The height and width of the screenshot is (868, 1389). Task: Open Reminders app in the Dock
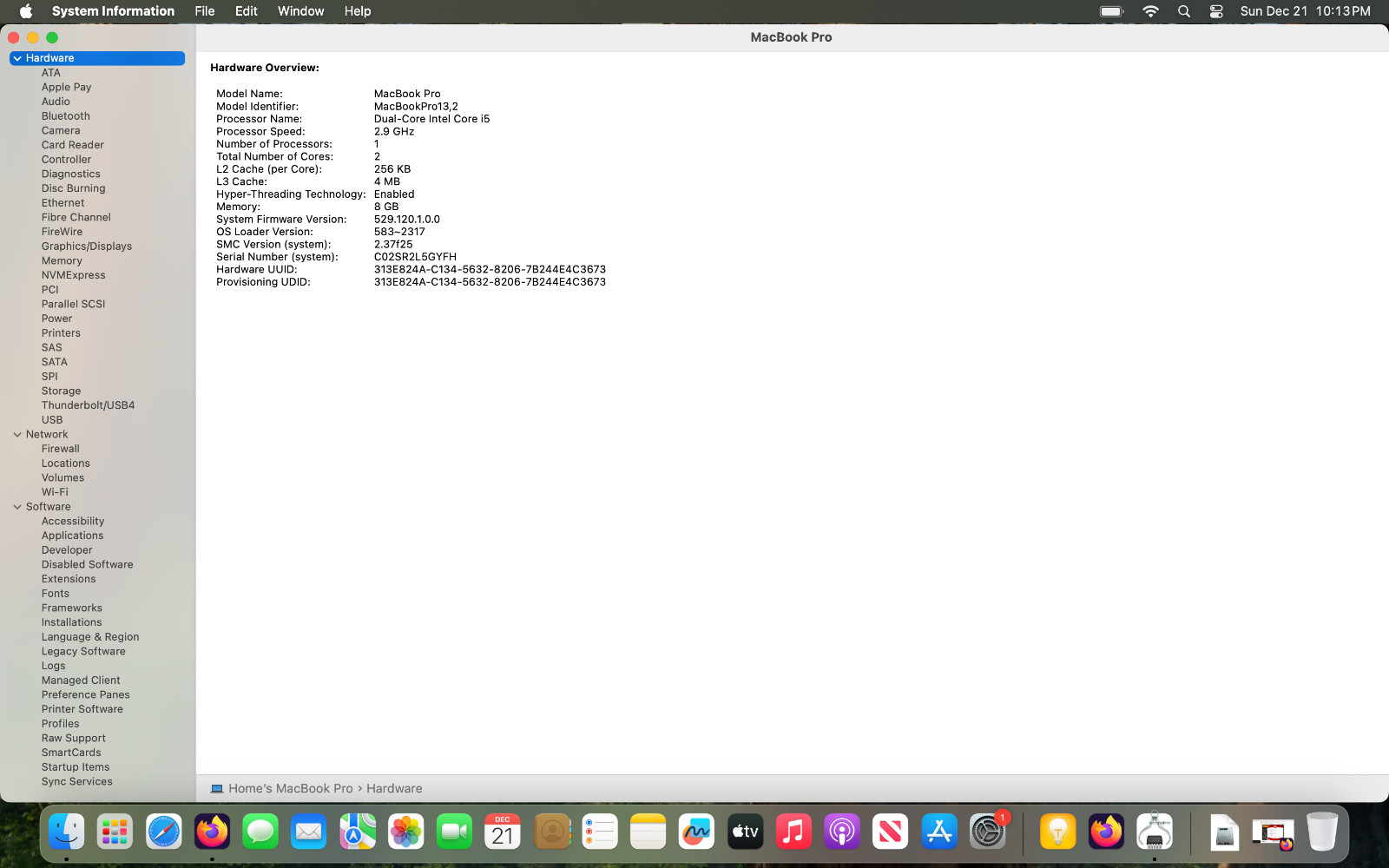click(600, 832)
